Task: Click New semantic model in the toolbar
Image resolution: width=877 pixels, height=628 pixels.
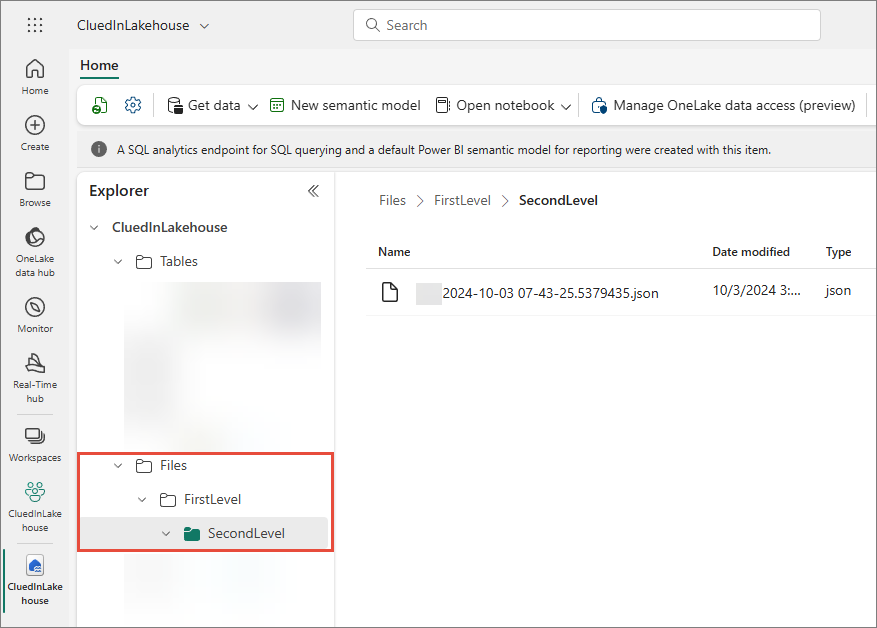Action: tap(345, 104)
